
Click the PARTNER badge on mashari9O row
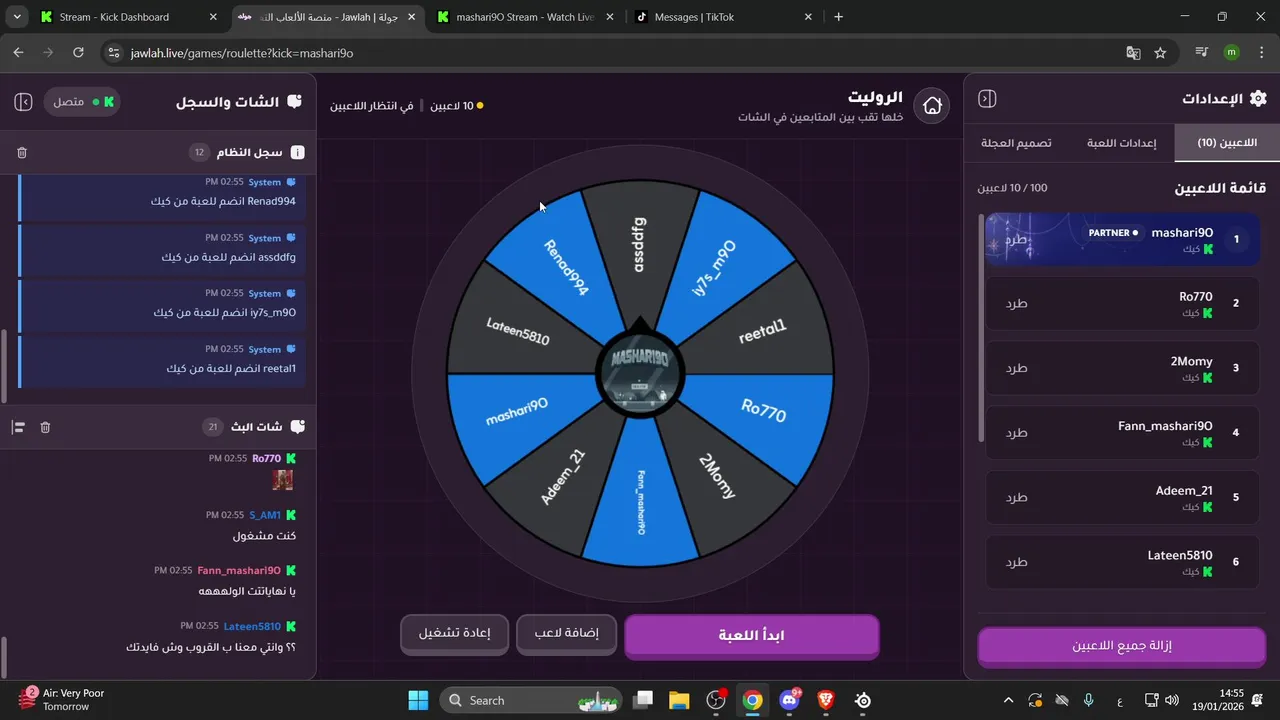tap(1113, 233)
